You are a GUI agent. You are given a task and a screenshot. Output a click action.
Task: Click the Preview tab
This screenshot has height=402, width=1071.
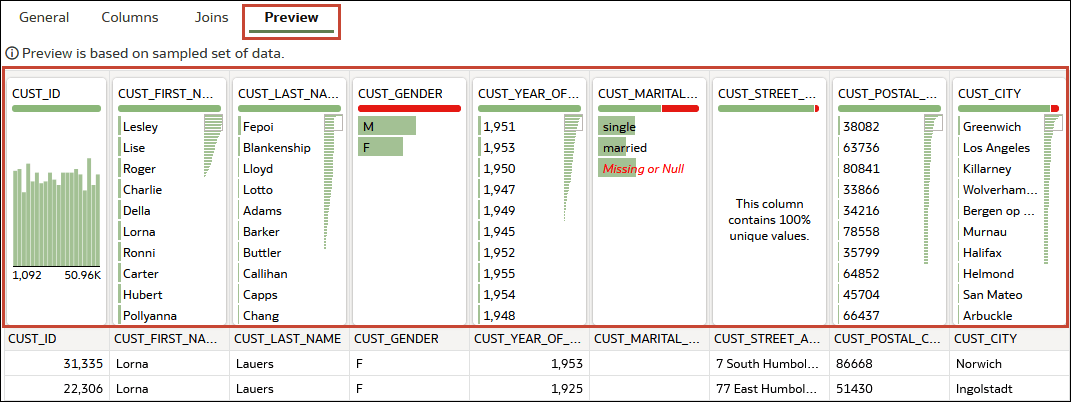(x=292, y=18)
